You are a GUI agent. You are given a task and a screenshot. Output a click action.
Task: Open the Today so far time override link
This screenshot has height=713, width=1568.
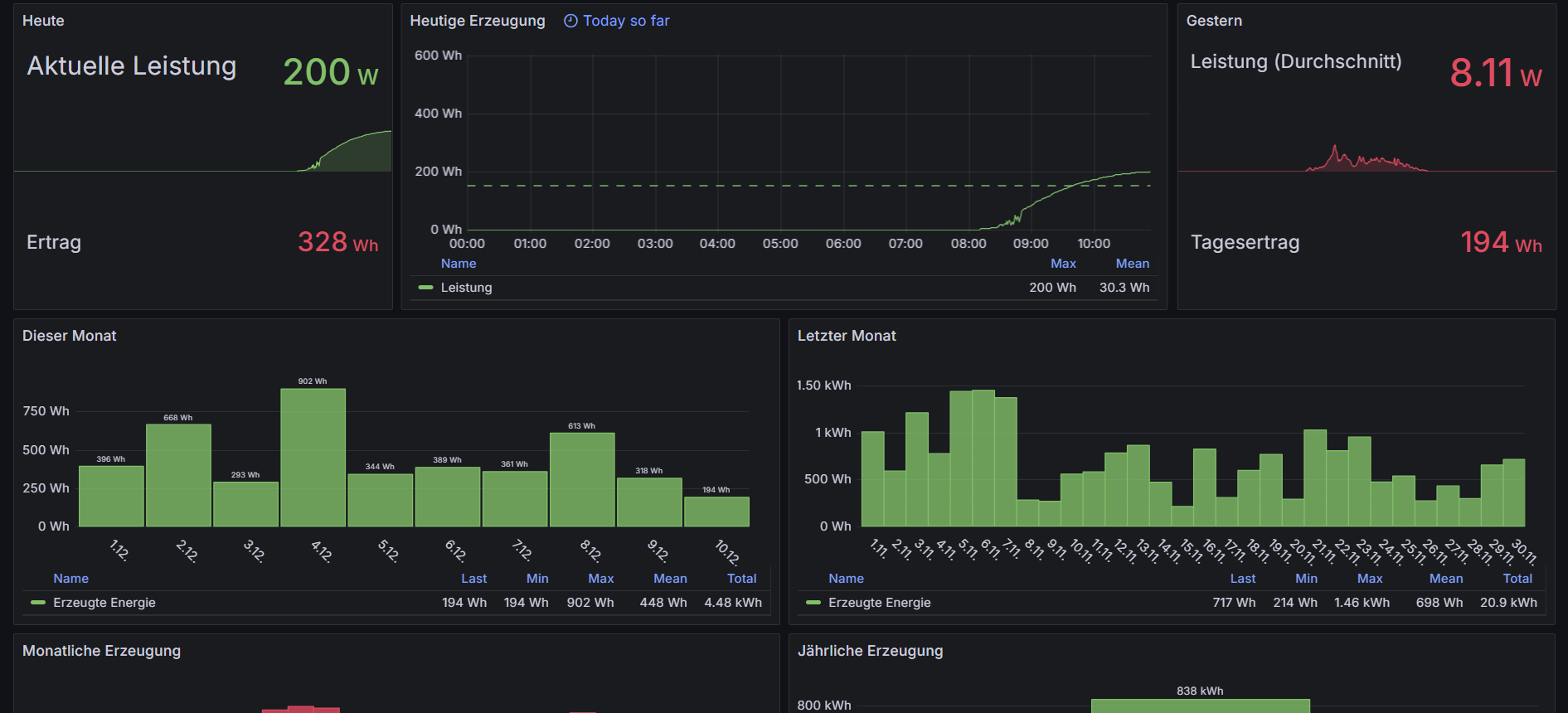tap(625, 22)
